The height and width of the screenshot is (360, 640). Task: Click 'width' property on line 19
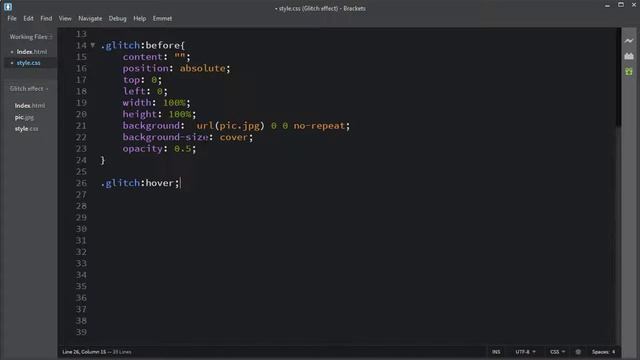click(137, 102)
